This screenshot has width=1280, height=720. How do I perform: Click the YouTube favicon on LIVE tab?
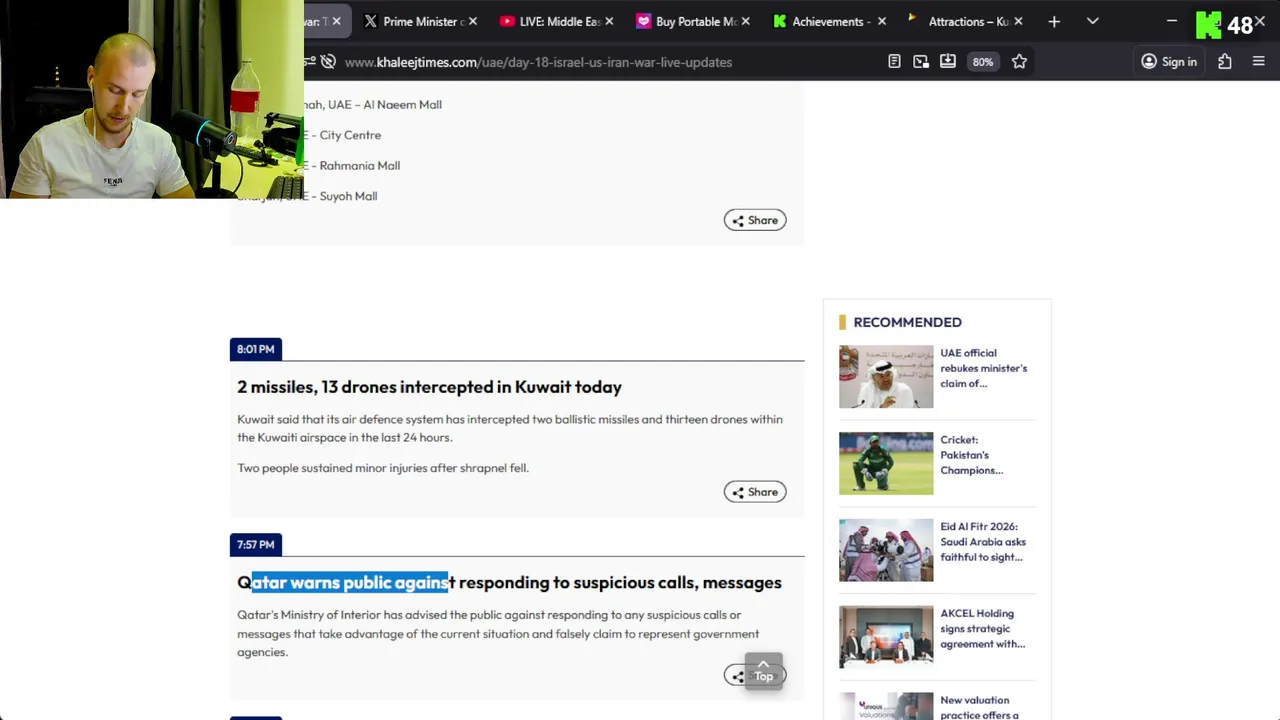coord(507,21)
